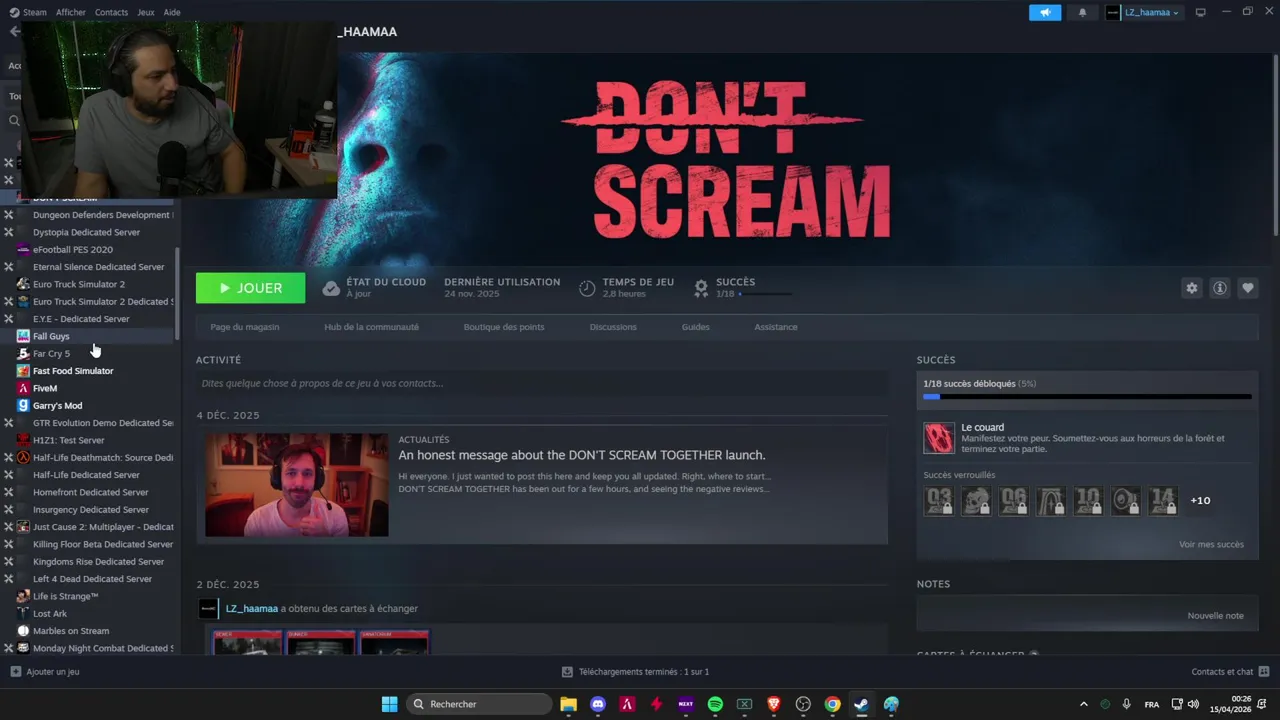This screenshot has height=720, width=1280.
Task: Open Boutique des points tab
Action: pos(504,327)
